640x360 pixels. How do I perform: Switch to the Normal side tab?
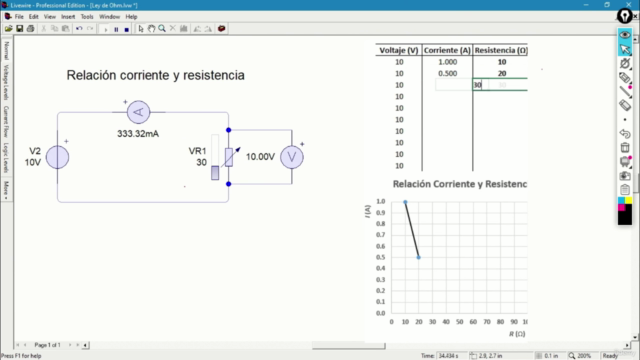pos(6,50)
